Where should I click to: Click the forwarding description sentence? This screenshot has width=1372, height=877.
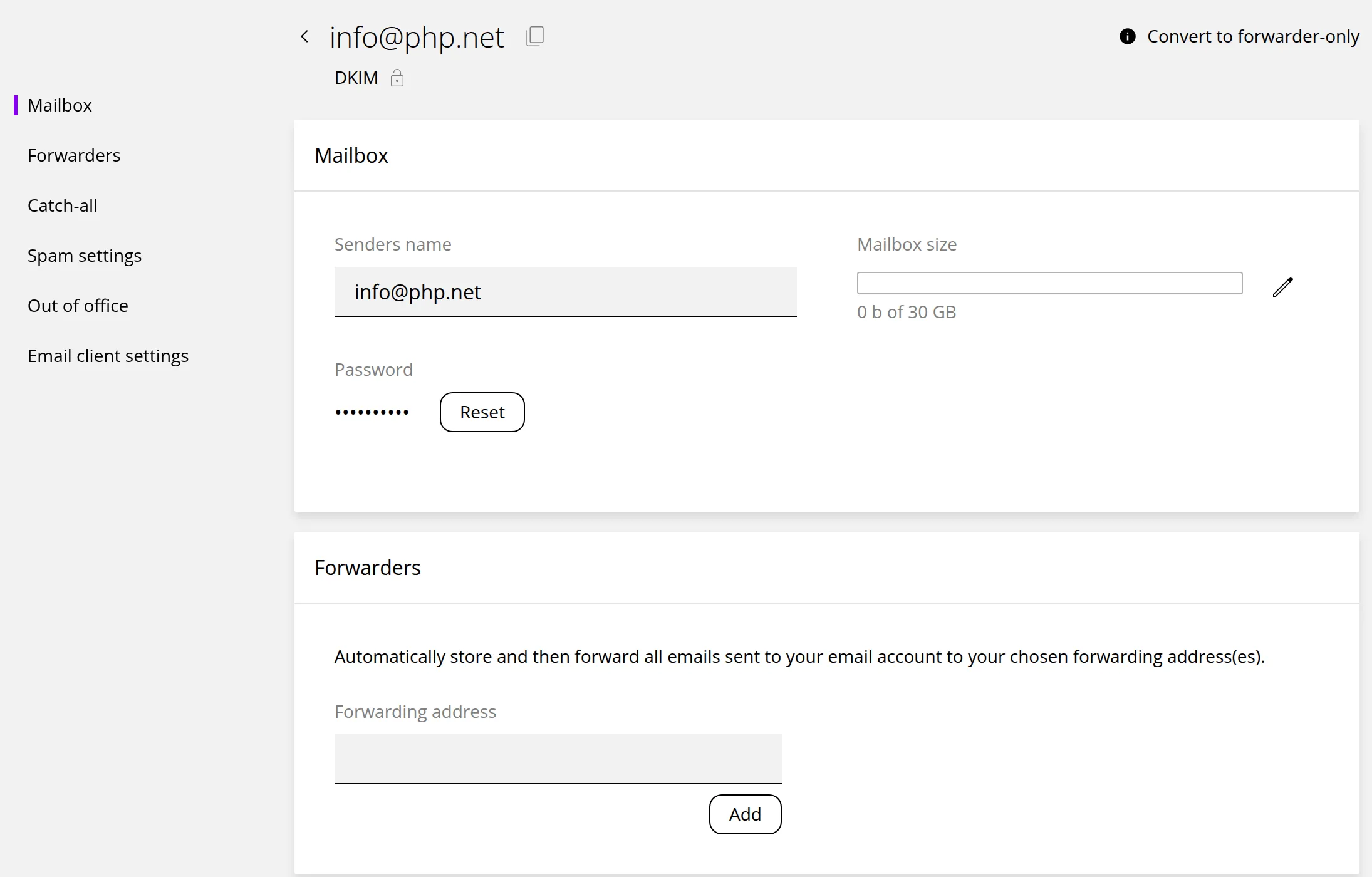point(800,656)
